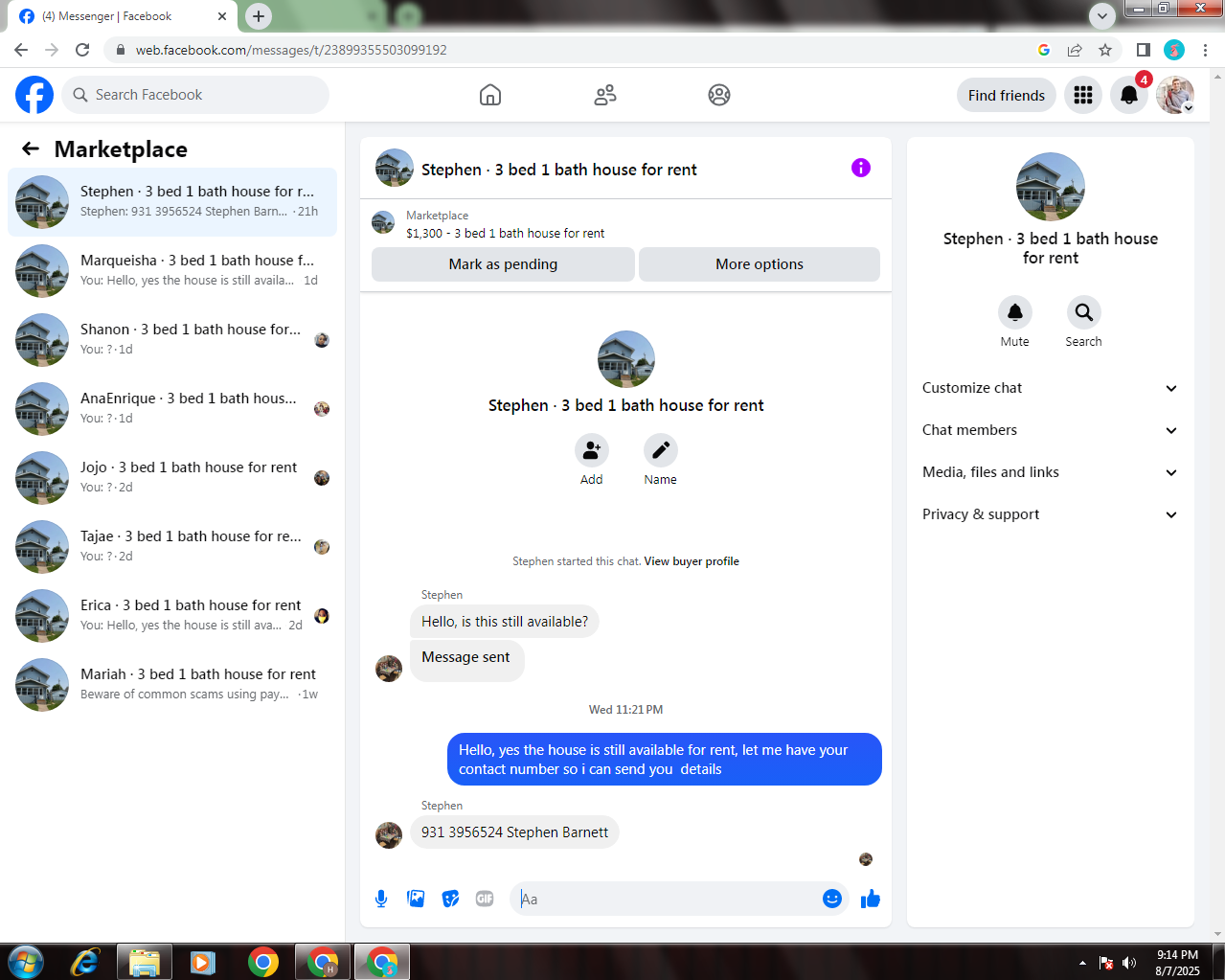Viewport: 1225px width, 980px height.
Task: Send a thumbs up like
Action: [x=871, y=899]
